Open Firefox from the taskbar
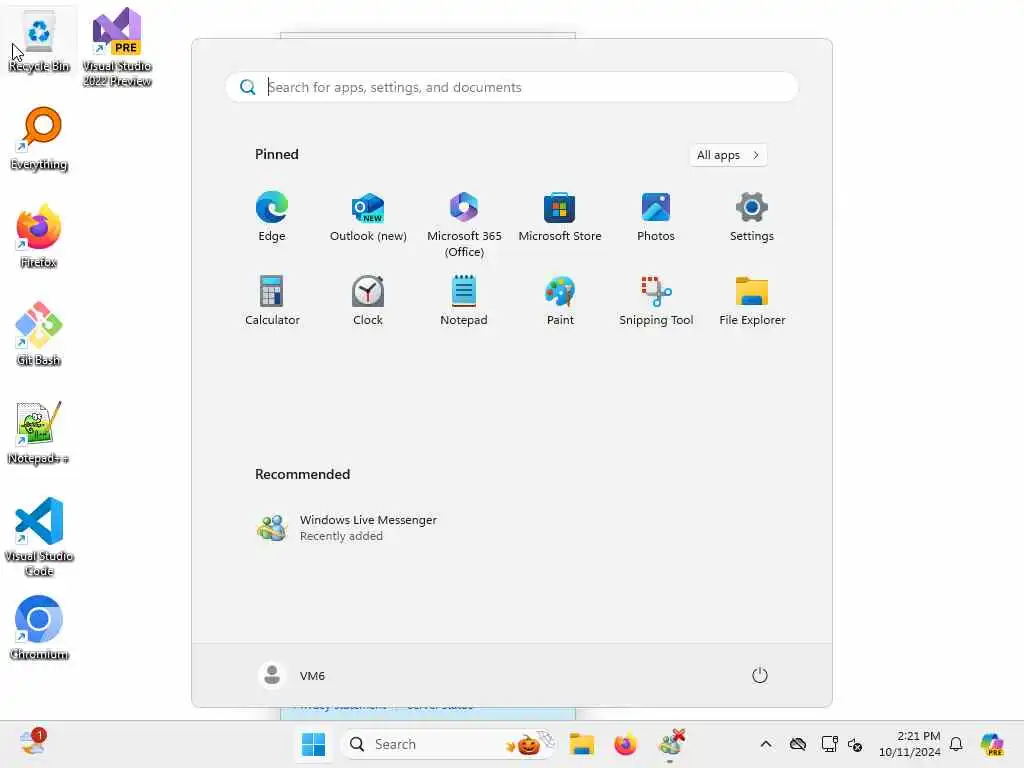The height and width of the screenshot is (768, 1024). (625, 744)
